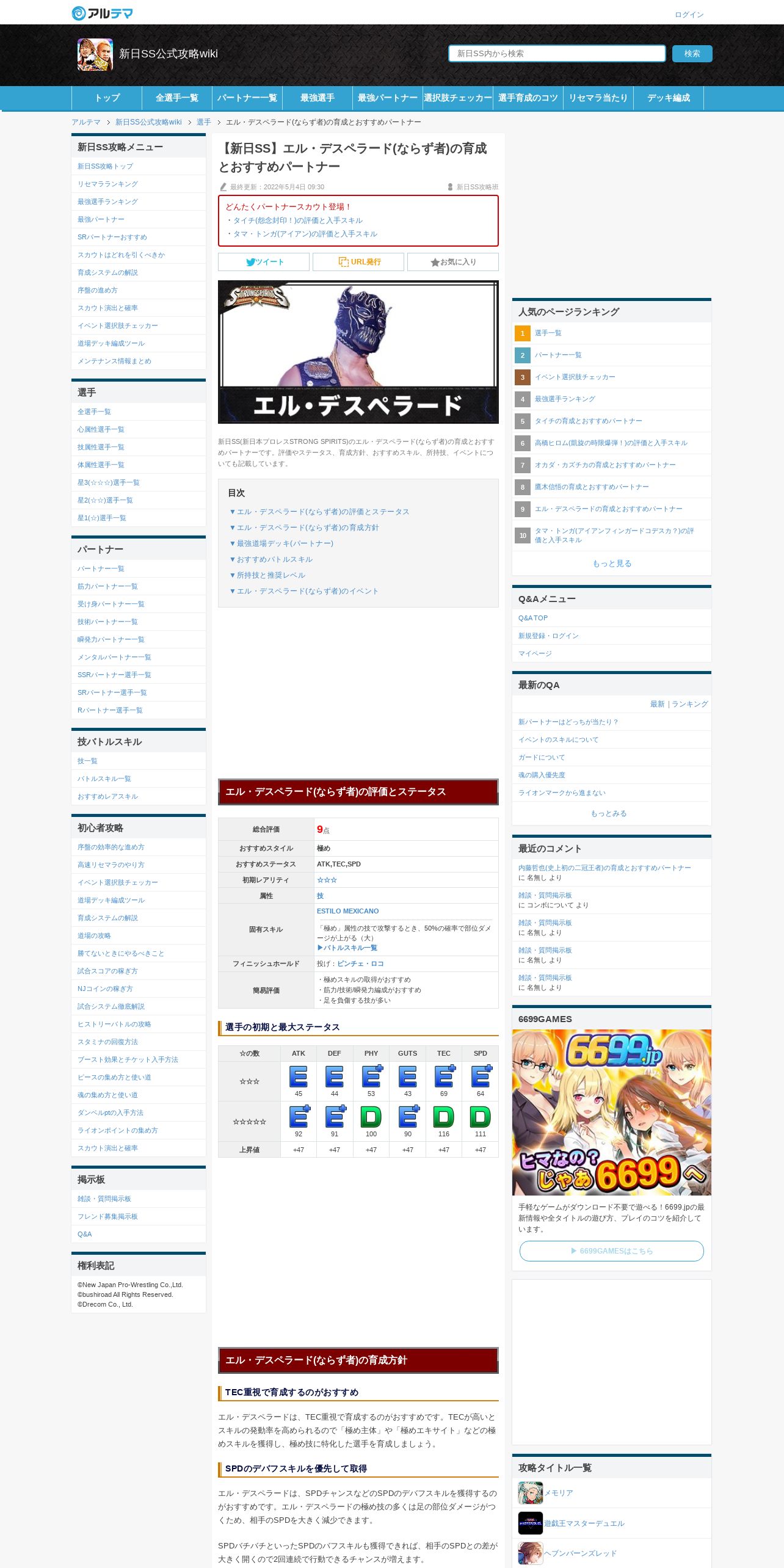This screenshot has width=784, height=1568.
Task: Click the お気に入り star favorite button
Action: tap(453, 262)
